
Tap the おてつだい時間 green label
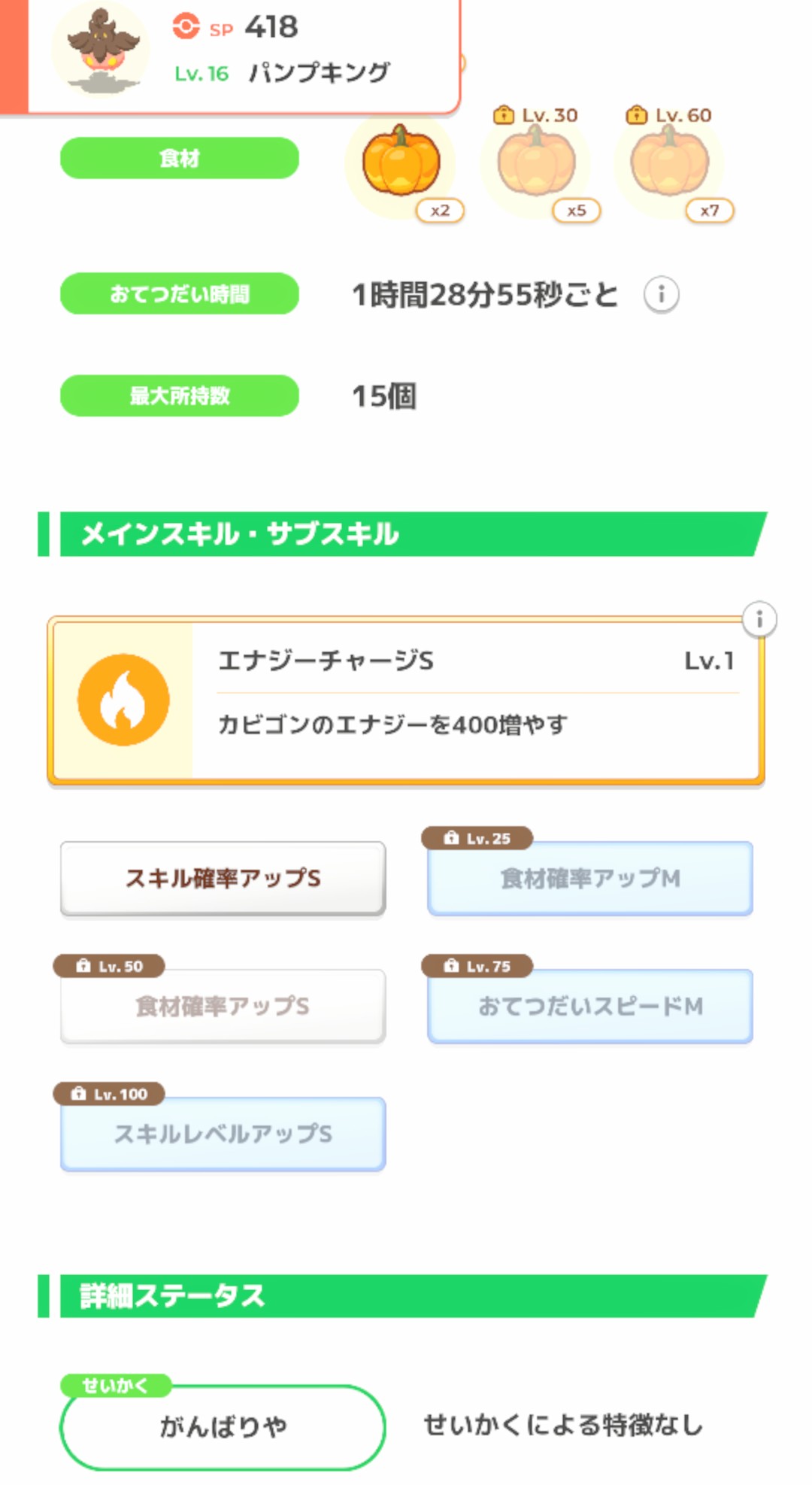(180, 293)
